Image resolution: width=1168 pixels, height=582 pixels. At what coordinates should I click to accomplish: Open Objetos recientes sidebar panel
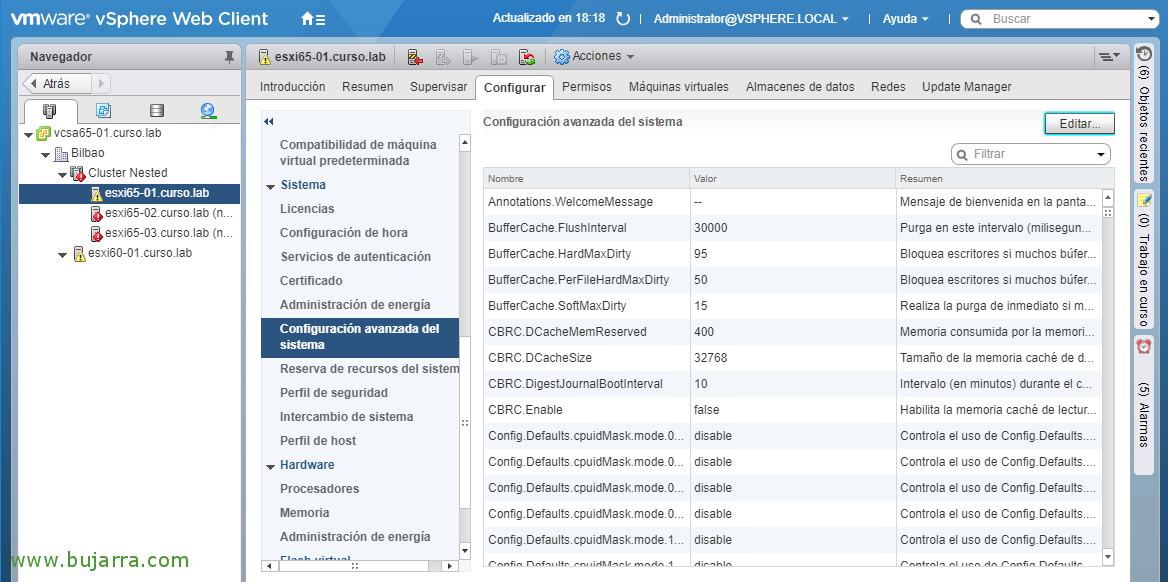[x=1143, y=113]
